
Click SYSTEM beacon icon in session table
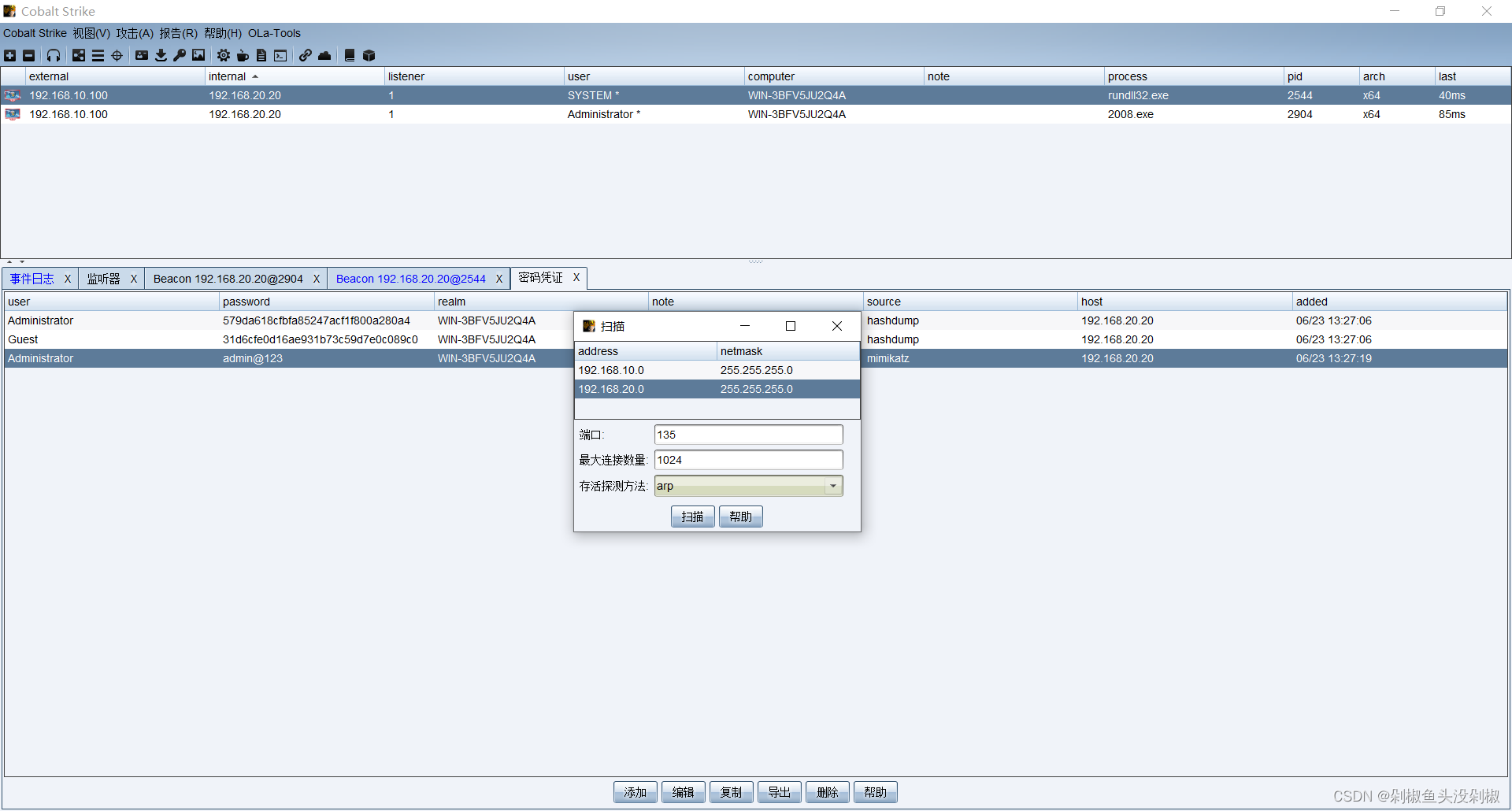pyautogui.click(x=13, y=95)
